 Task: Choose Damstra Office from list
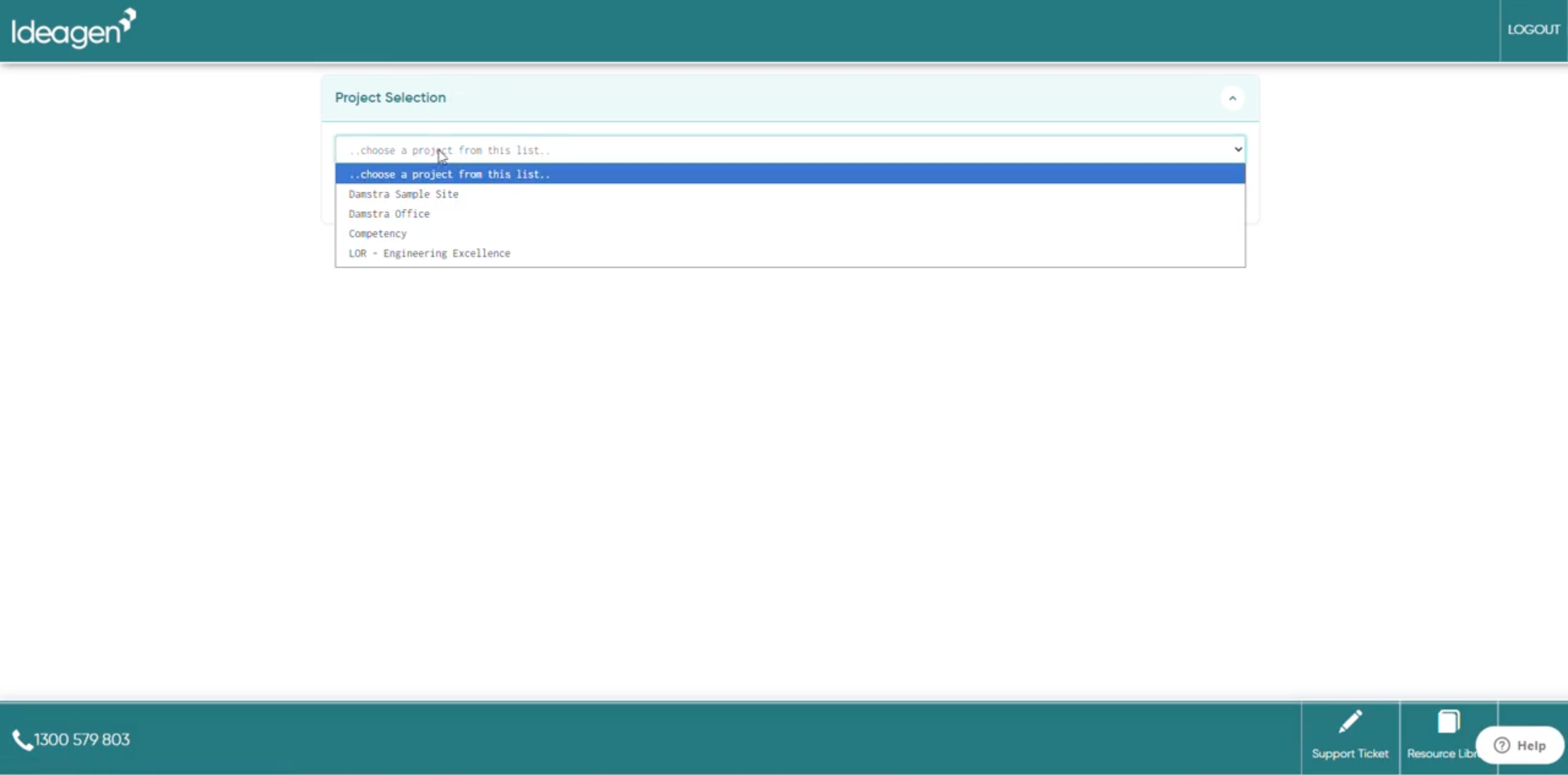[790, 214]
